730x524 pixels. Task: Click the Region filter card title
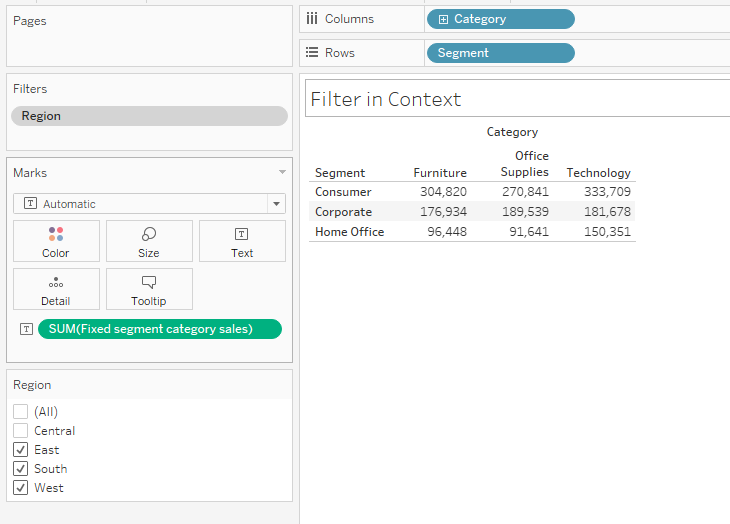tap(32, 385)
